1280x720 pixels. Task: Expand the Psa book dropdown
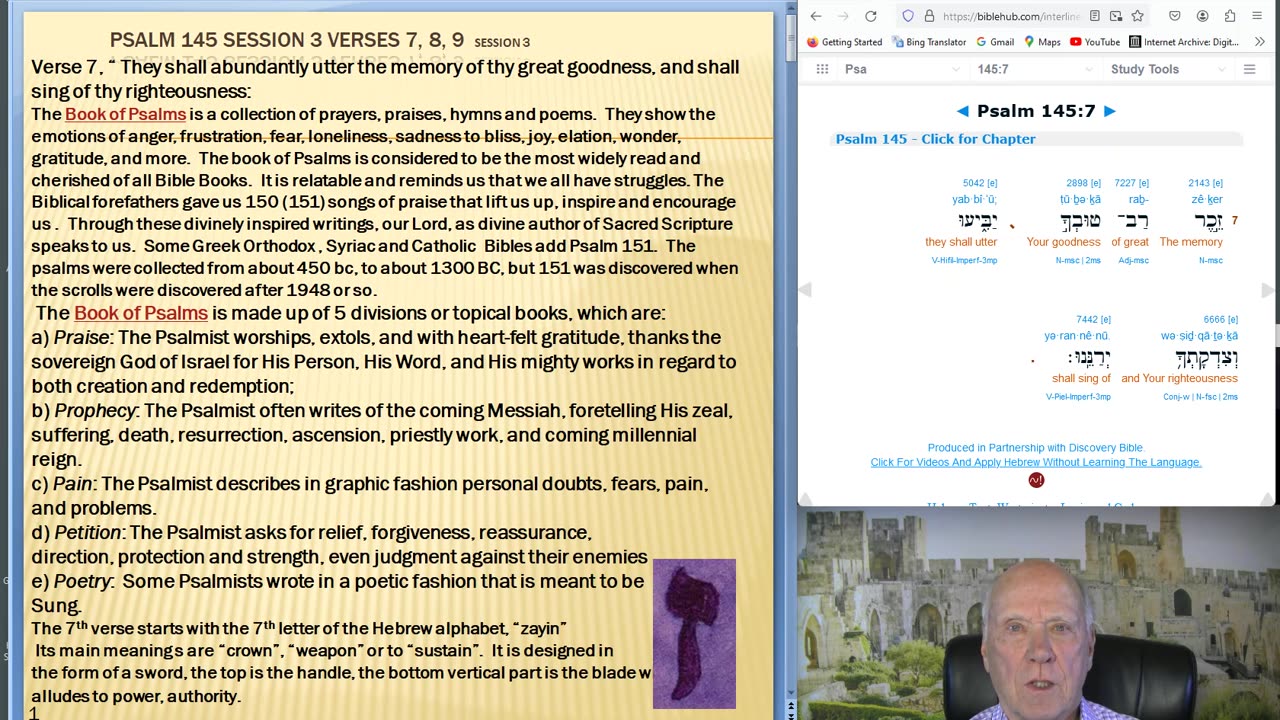pyautogui.click(x=903, y=69)
